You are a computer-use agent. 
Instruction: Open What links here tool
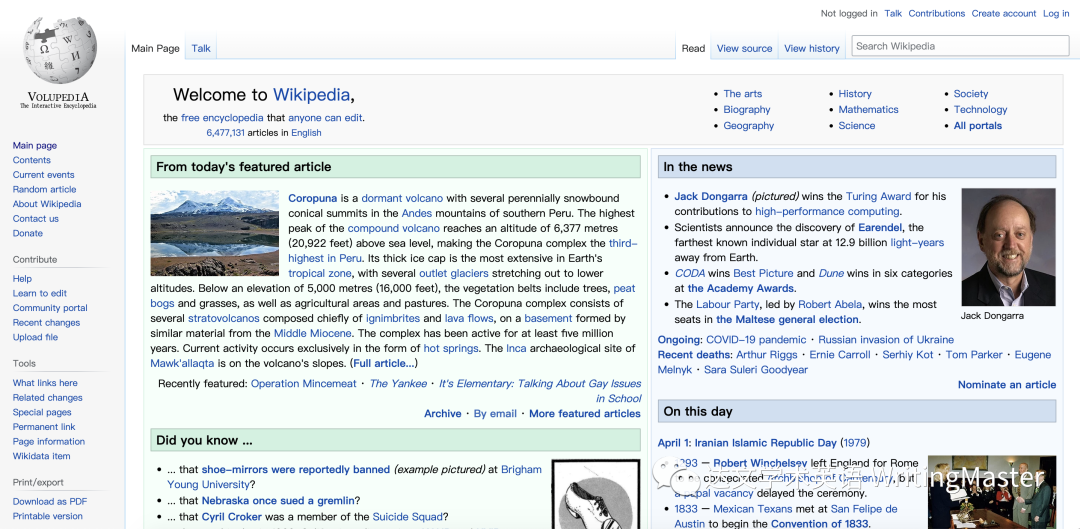(x=45, y=383)
